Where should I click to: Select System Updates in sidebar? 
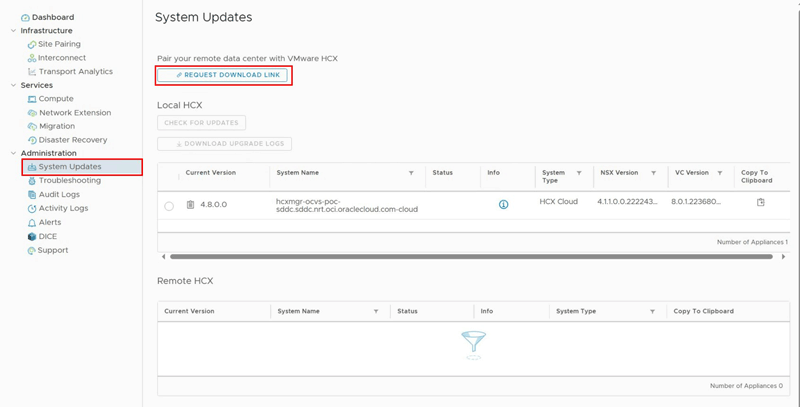82,167
